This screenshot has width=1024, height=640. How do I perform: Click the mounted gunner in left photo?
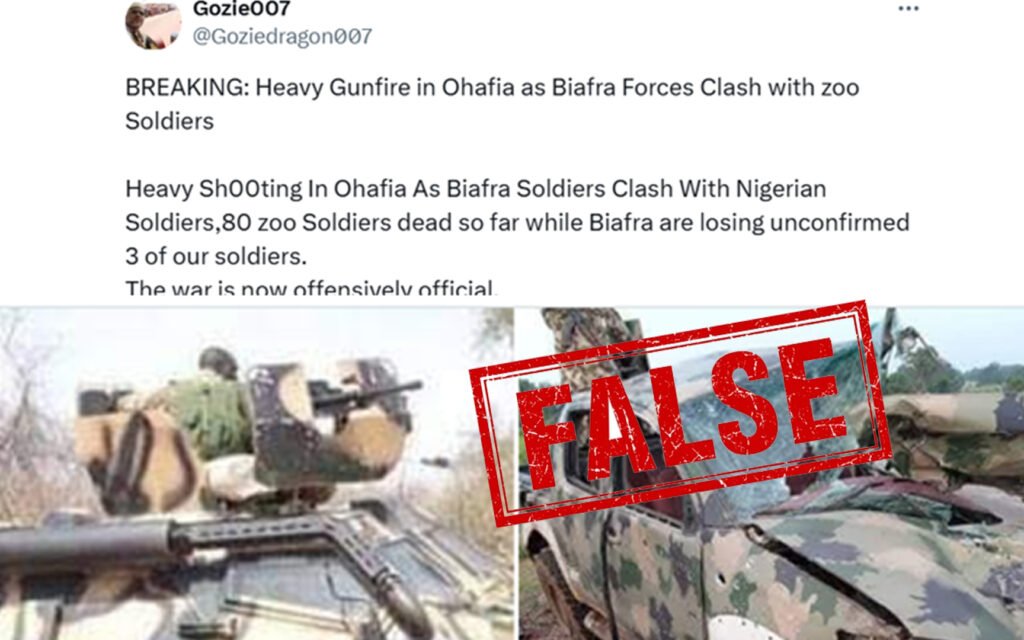tap(210, 405)
